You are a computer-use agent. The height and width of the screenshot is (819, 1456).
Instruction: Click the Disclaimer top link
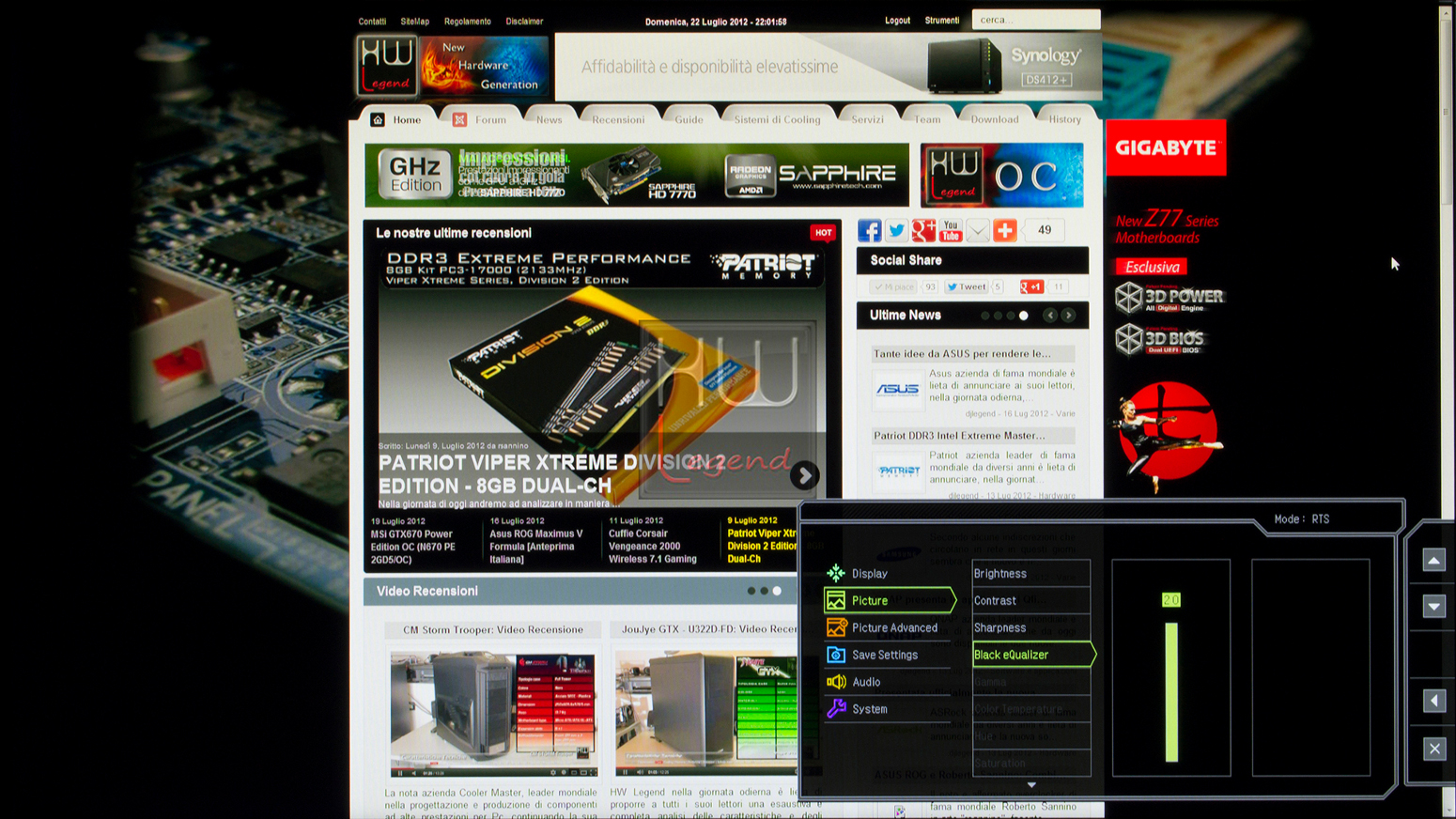pos(524,21)
